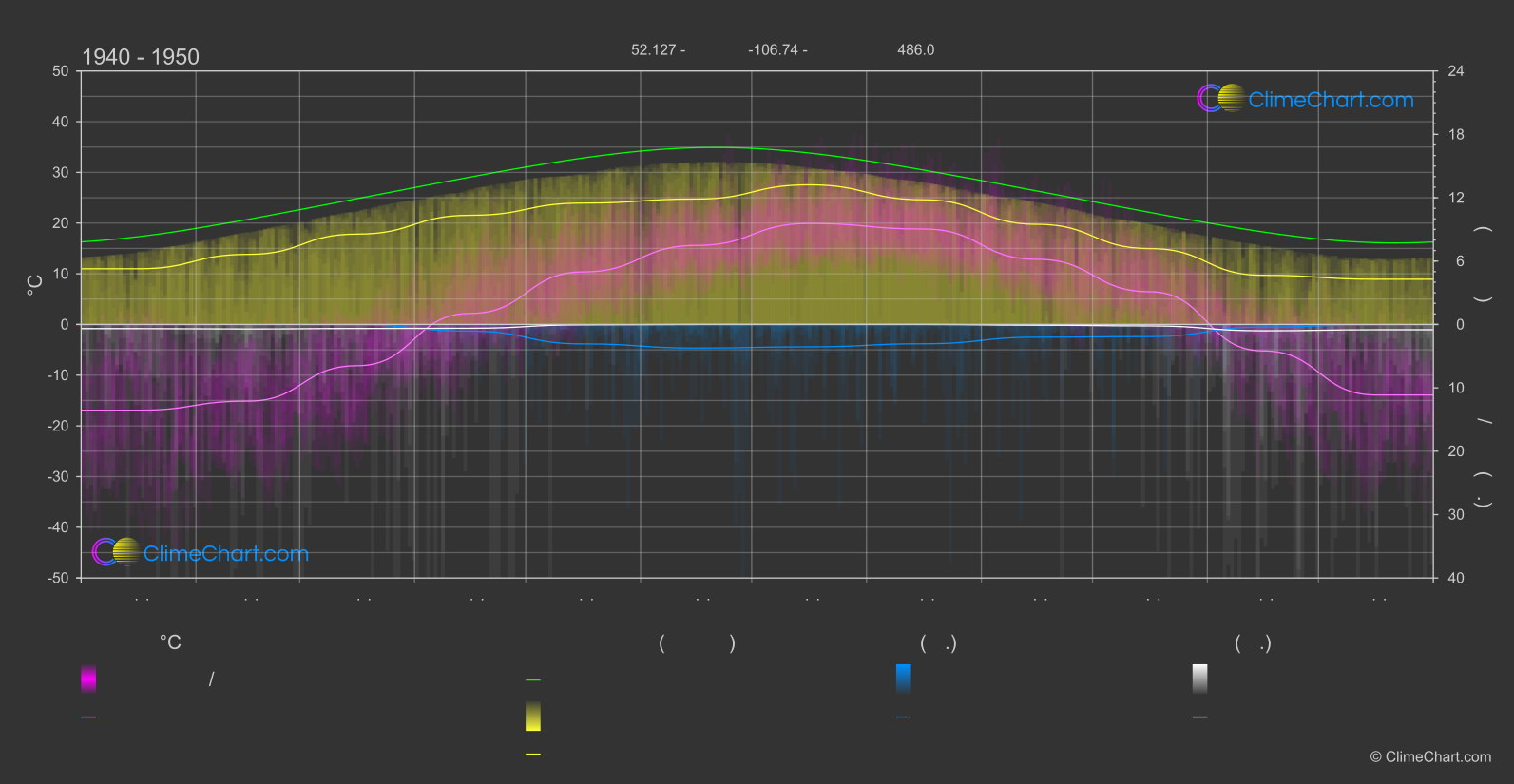Image resolution: width=1514 pixels, height=784 pixels.
Task: Click the 1940 - 1950 chart title
Action: click(x=141, y=57)
